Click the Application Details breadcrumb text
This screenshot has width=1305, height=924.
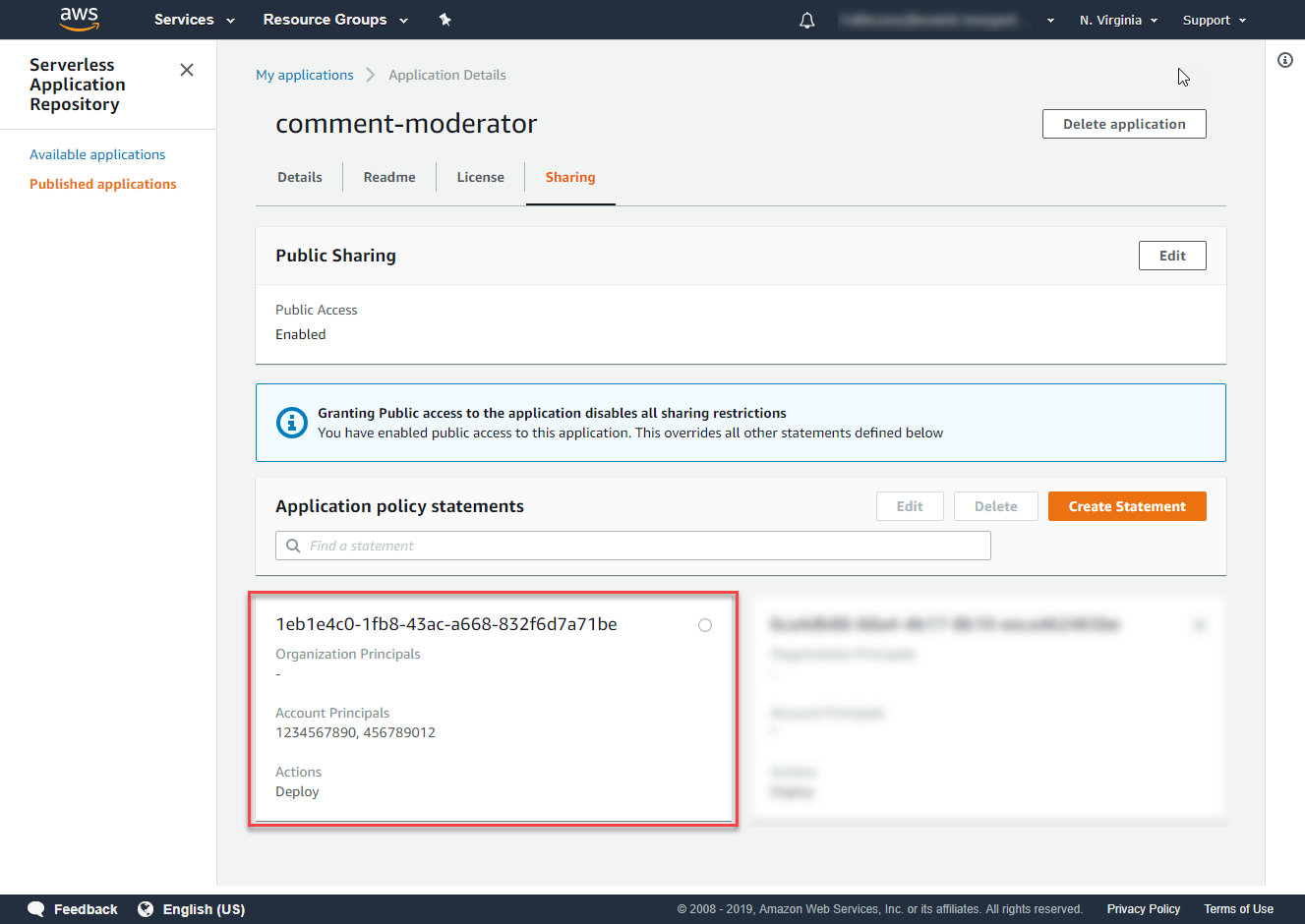pos(447,75)
